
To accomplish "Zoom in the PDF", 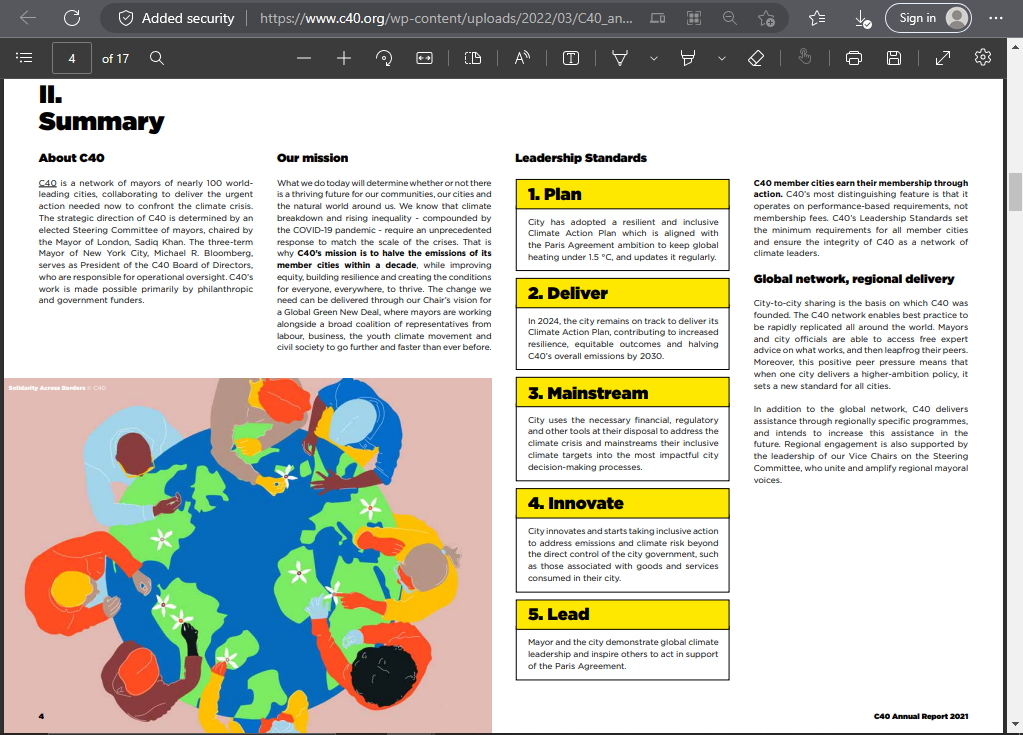I will [344, 58].
